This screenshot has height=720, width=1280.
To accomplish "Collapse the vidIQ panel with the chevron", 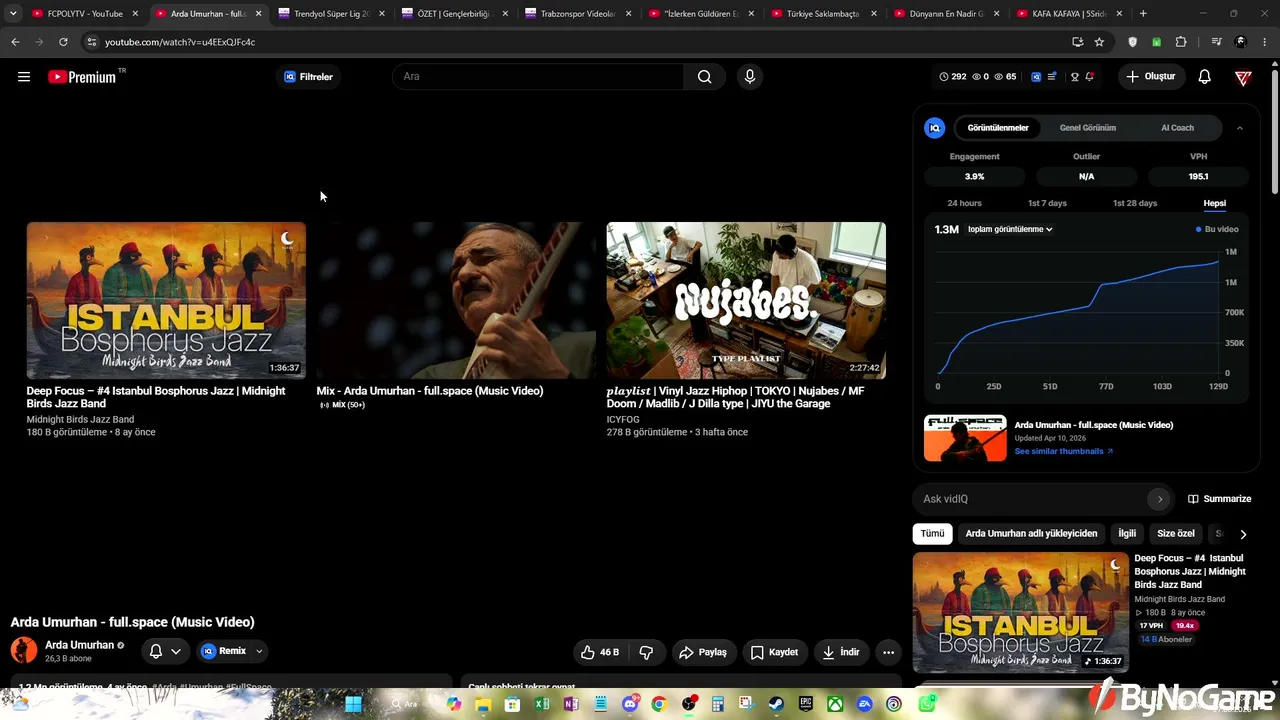I will [1239, 128].
